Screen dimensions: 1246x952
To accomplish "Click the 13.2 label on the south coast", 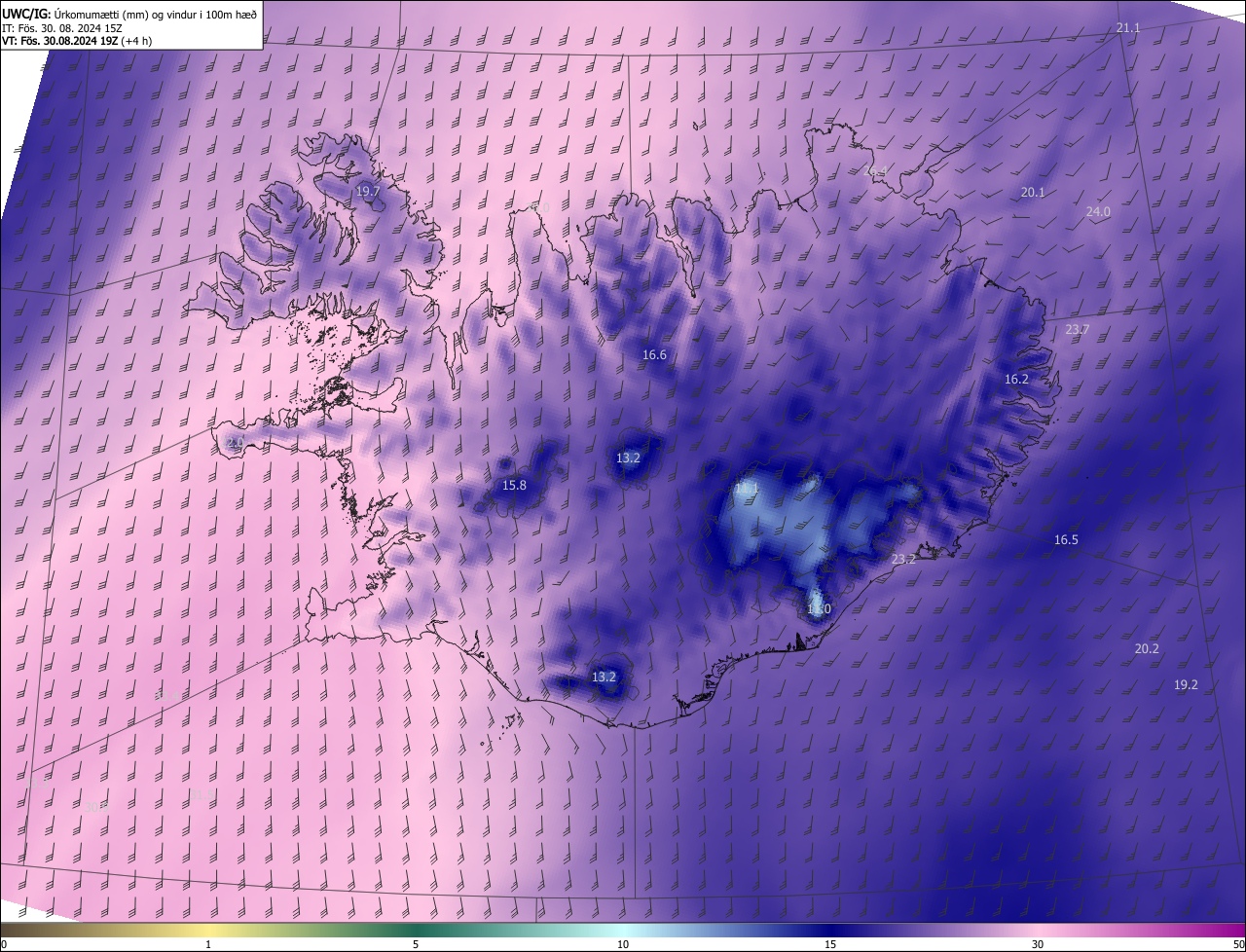I will pyautogui.click(x=604, y=677).
